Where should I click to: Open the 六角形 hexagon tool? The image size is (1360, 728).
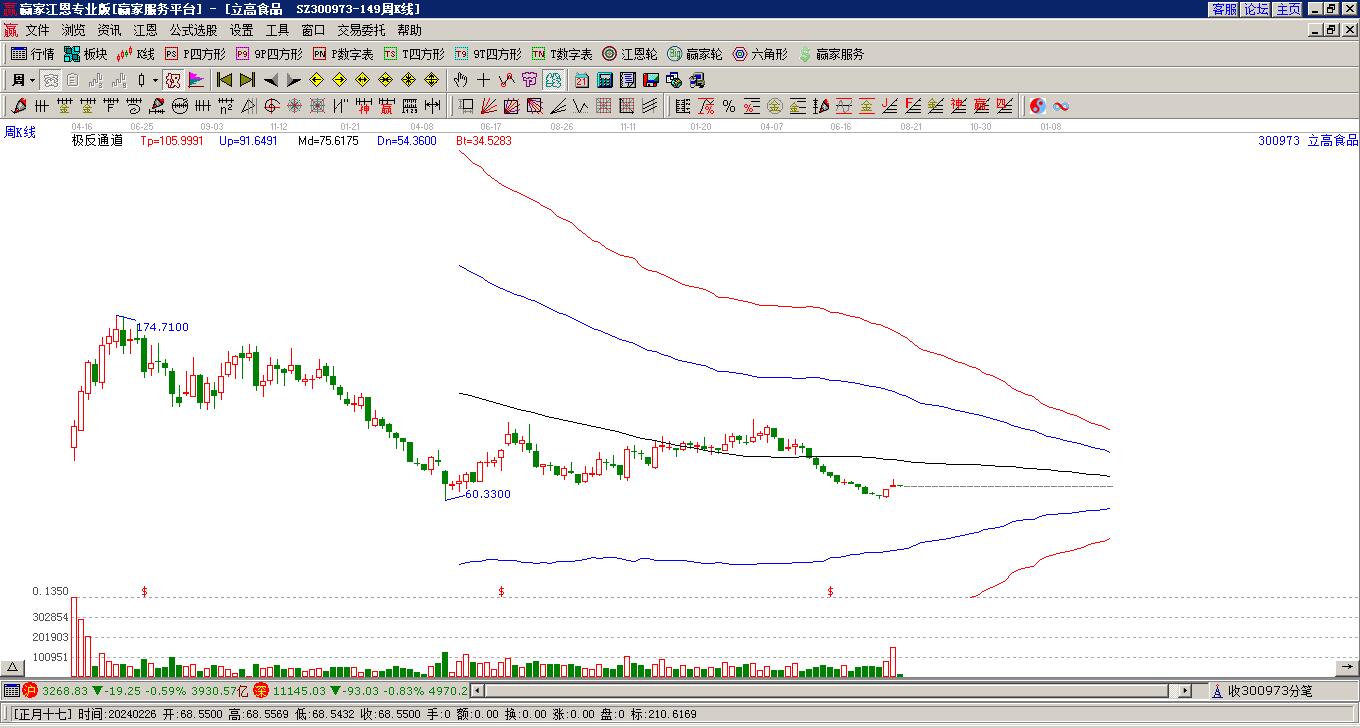pos(760,54)
